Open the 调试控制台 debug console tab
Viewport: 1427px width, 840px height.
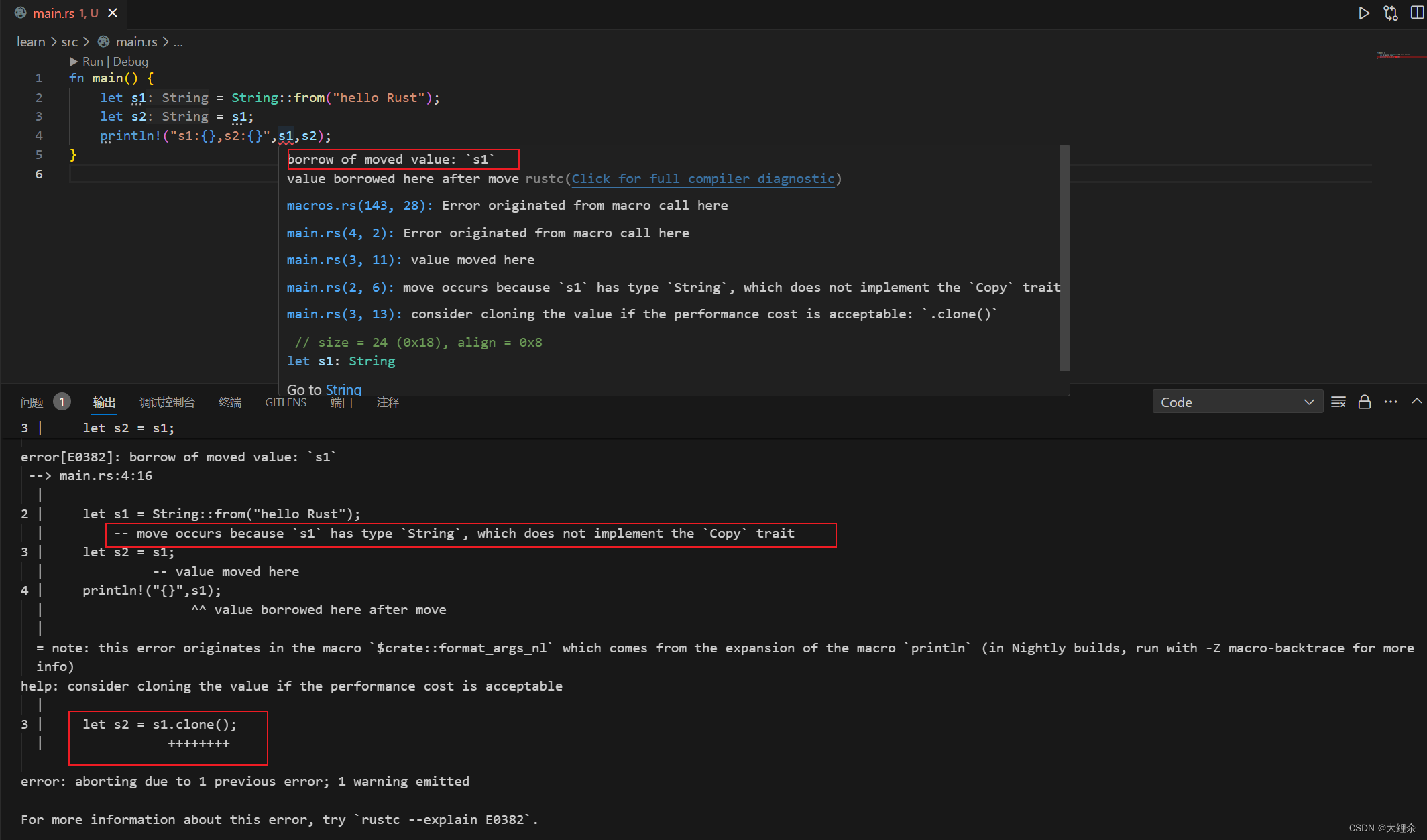pos(167,402)
